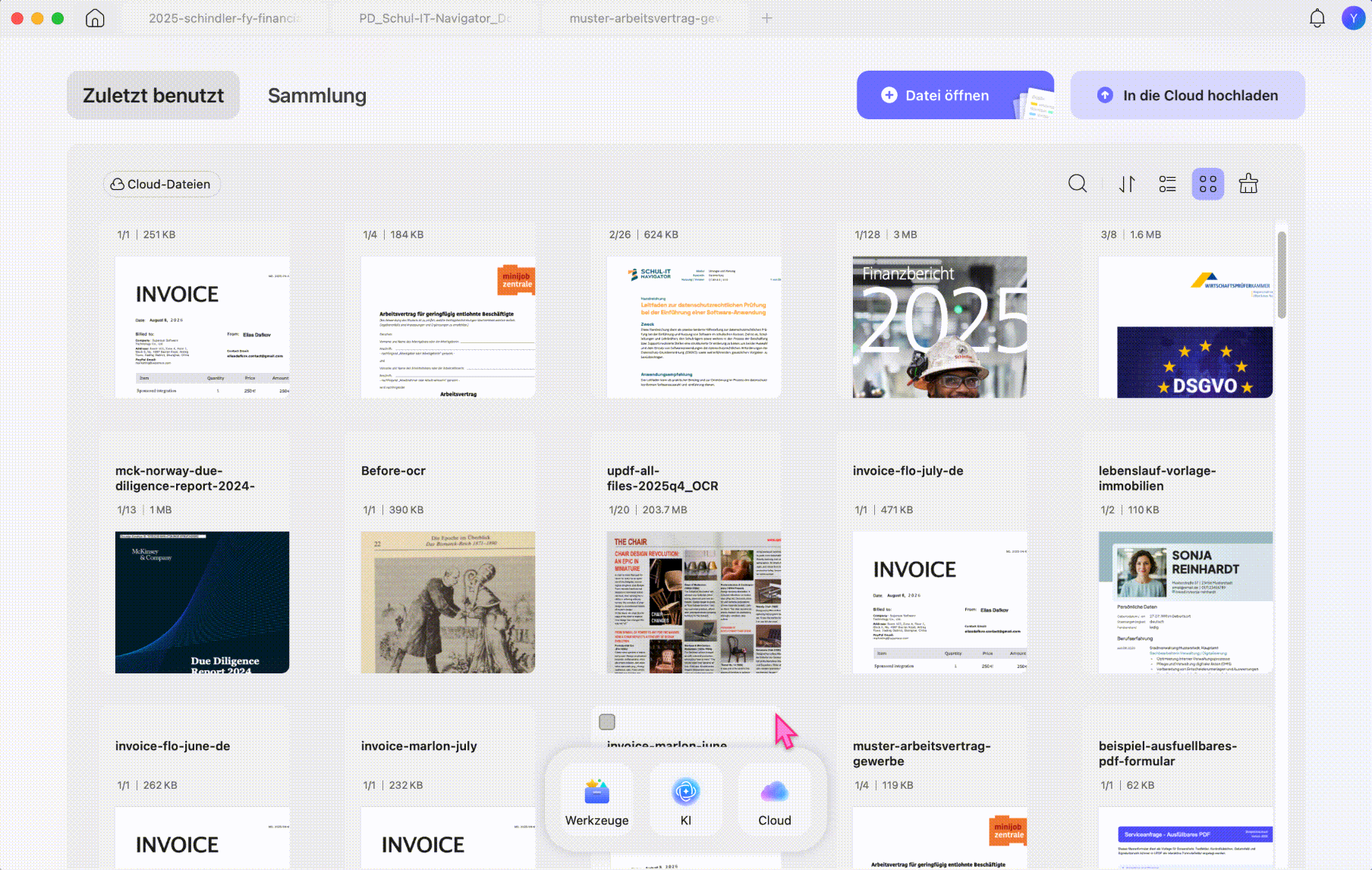Open the muster-arbeitsvertrag-gewerbe thumbnail
This screenshot has height=870, width=1372.
pos(939,838)
